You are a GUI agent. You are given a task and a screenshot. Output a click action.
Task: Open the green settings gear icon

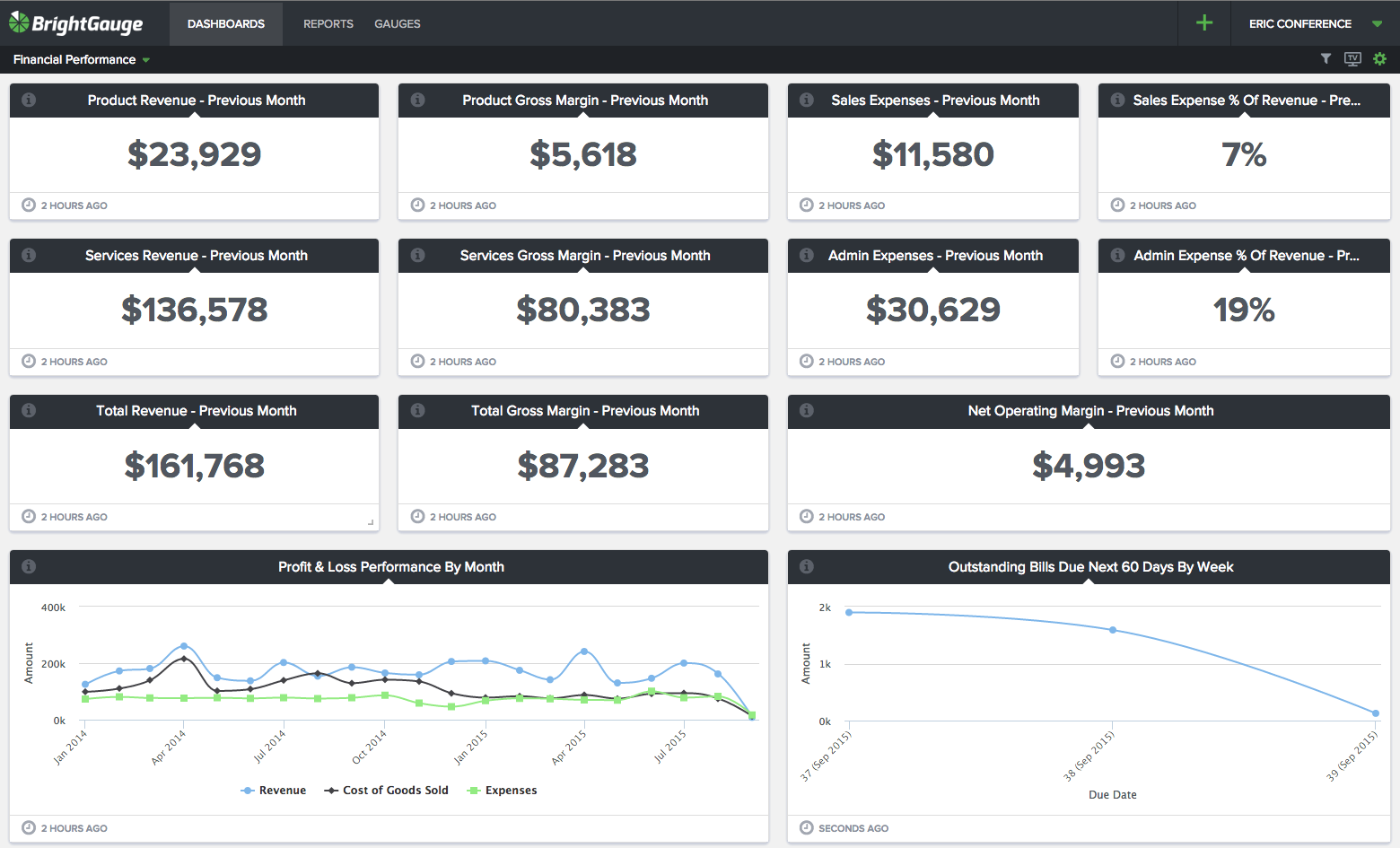coord(1379,59)
